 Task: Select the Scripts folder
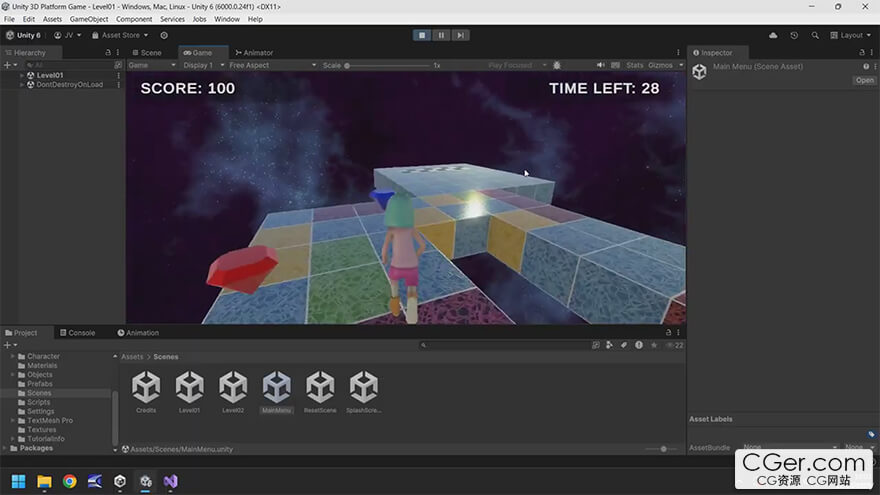39,402
